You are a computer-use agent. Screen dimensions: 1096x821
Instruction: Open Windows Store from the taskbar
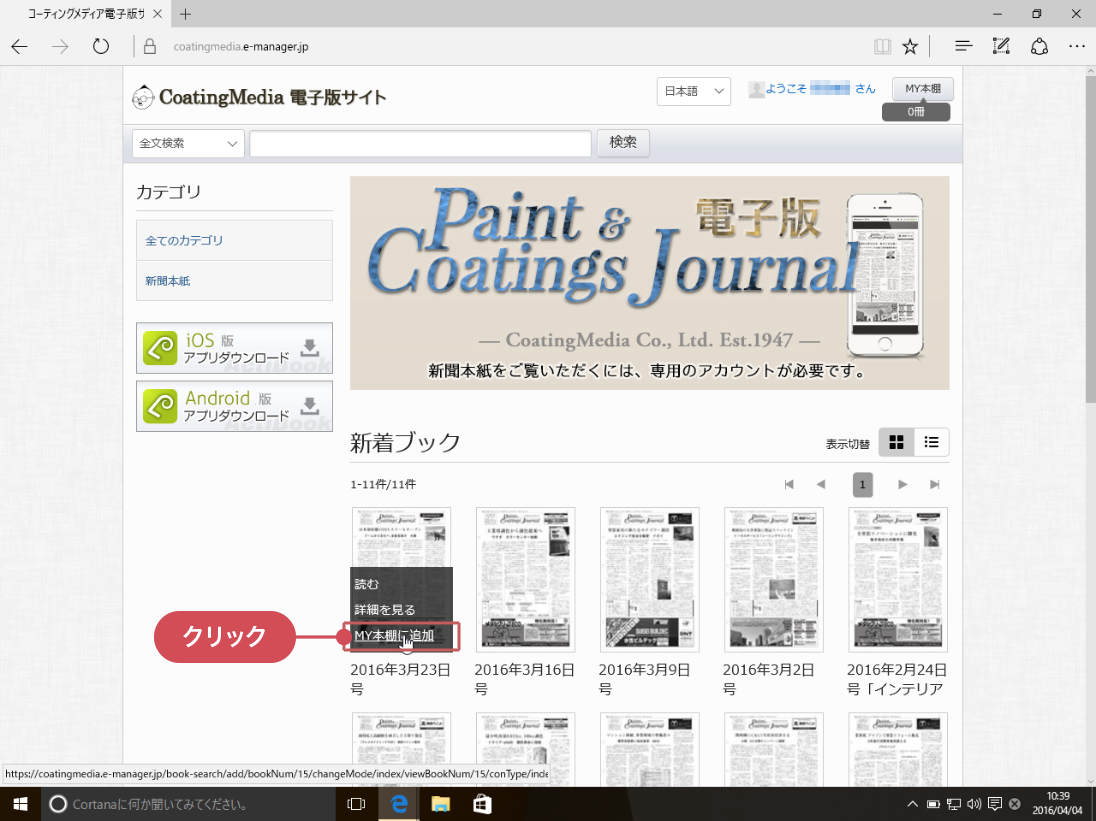click(x=481, y=803)
